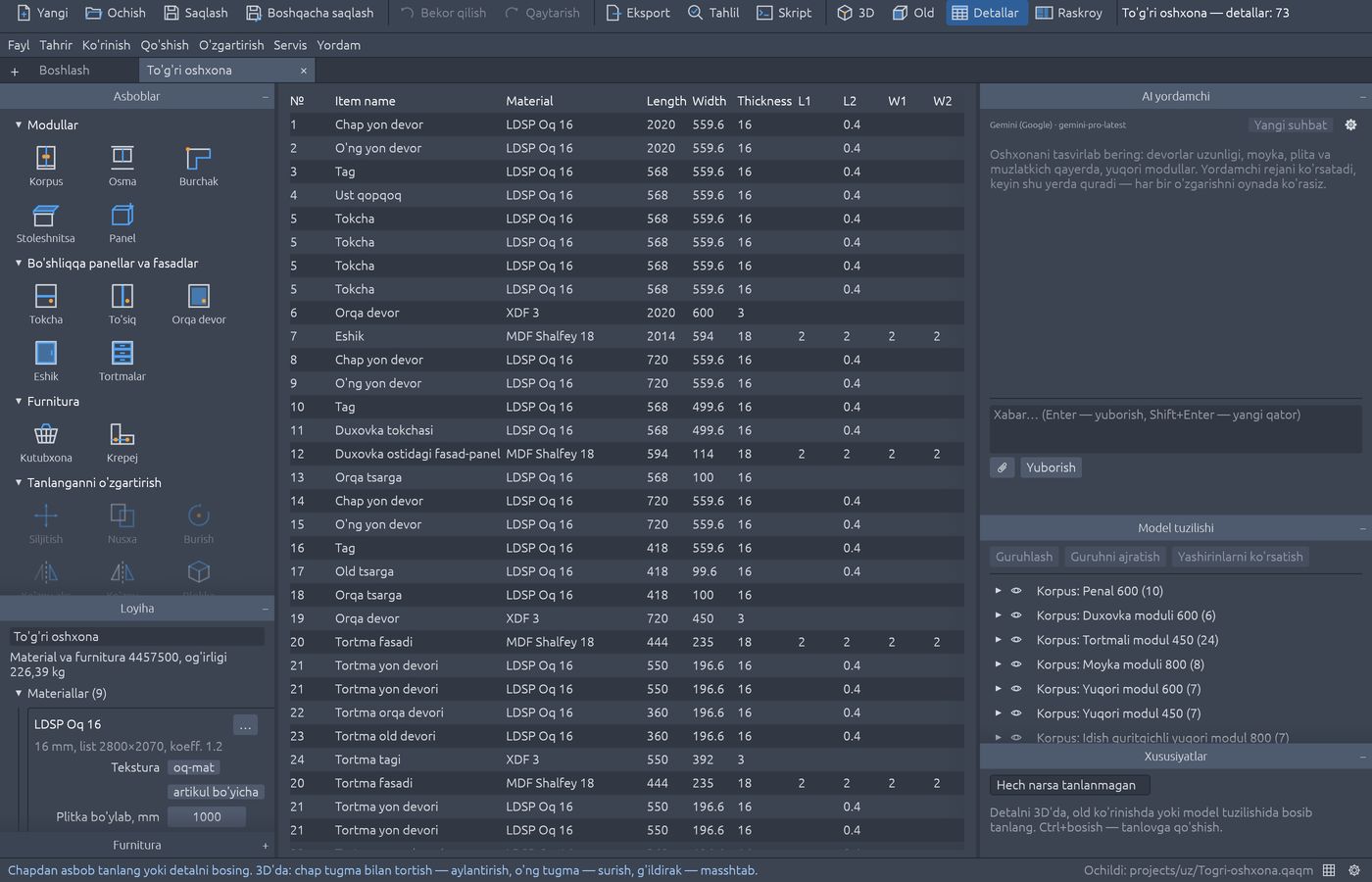Pick the Panel tool
The image size is (1372, 882).
(x=122, y=222)
